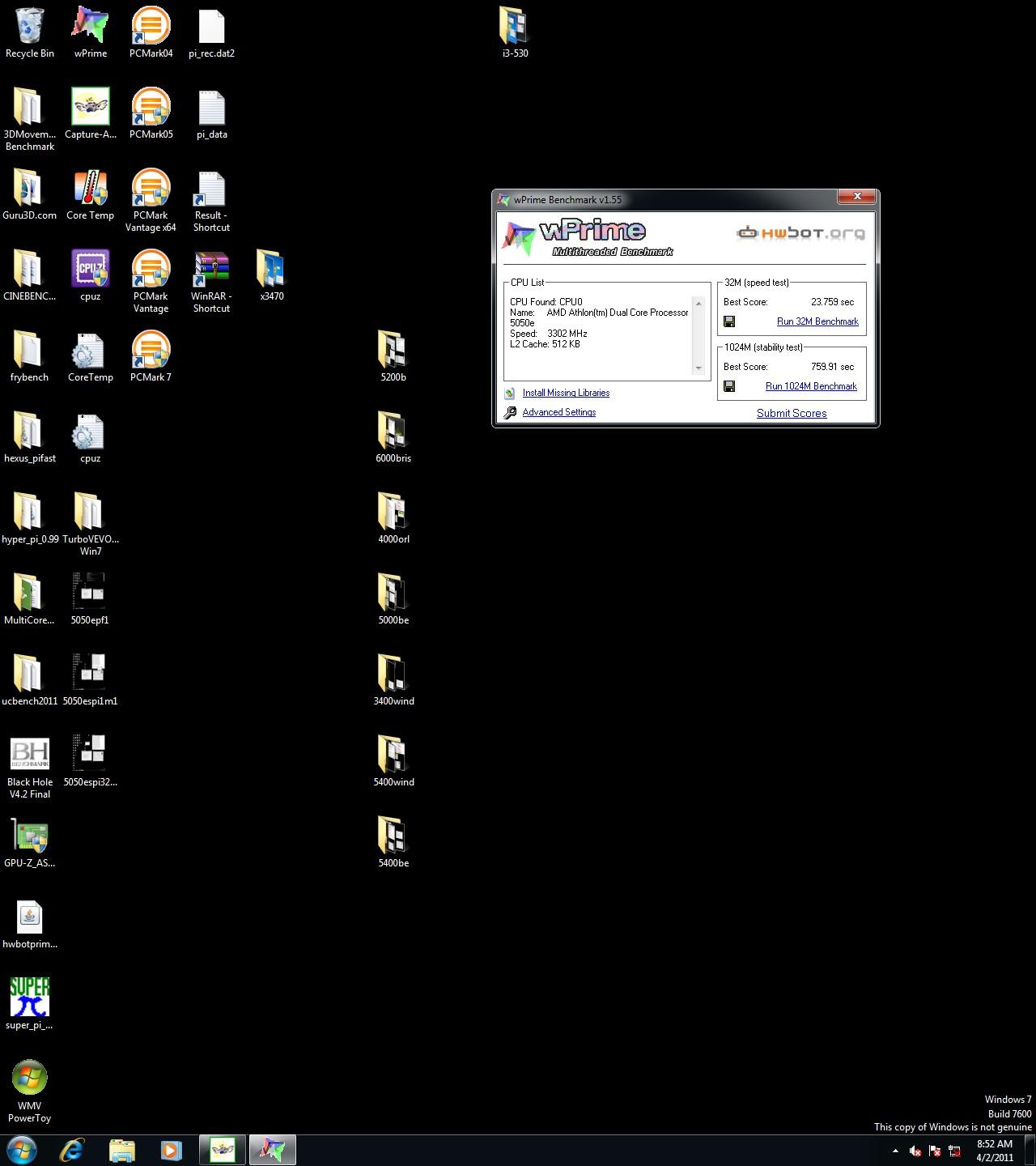Select the PCMark 7 shortcut icon
1036x1166 pixels.
pyautogui.click(x=151, y=351)
